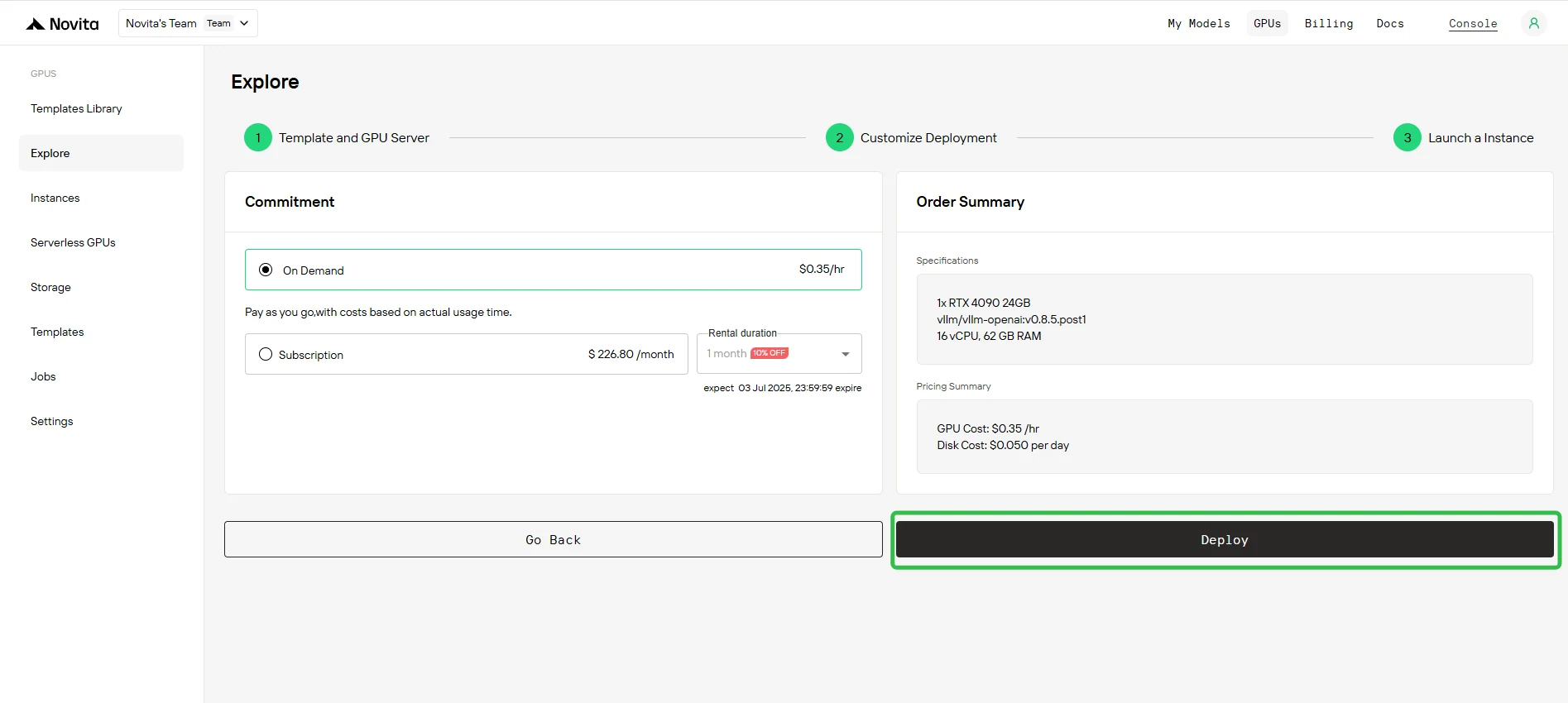The width and height of the screenshot is (1568, 703).
Task: Open Instances in the sidebar
Action: point(55,198)
